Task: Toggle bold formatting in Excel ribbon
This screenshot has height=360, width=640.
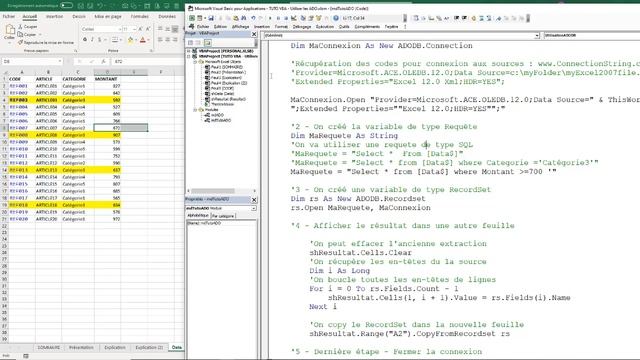Action: 85,40
